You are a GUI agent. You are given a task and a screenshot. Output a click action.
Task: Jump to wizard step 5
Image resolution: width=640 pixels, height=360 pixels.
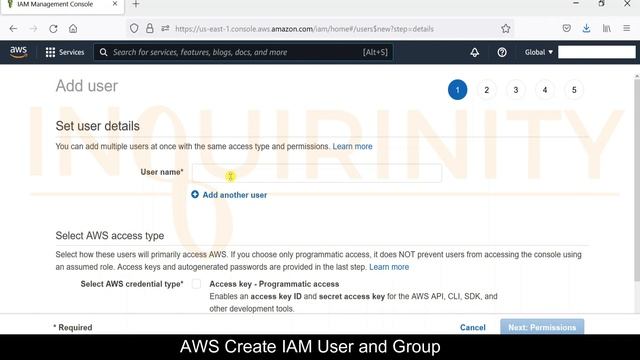[574, 90]
